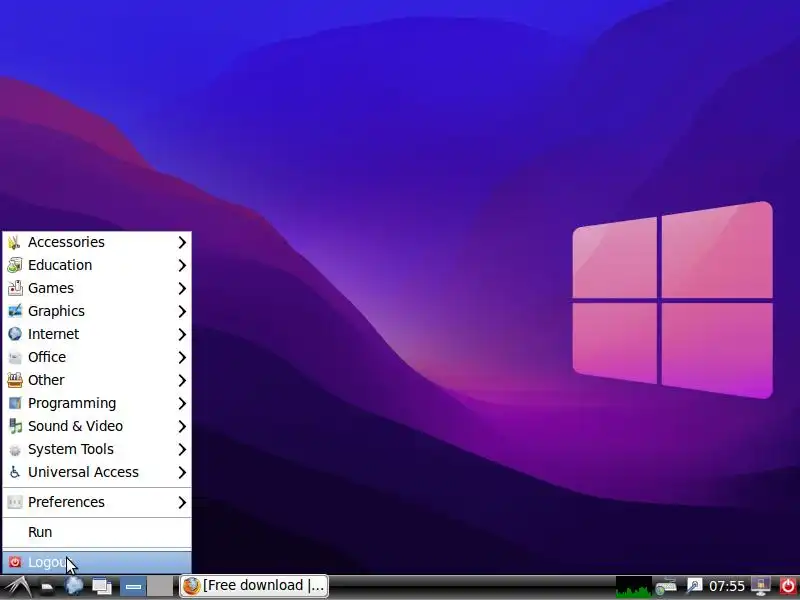Expand the Education submenu arrow

click(x=182, y=265)
